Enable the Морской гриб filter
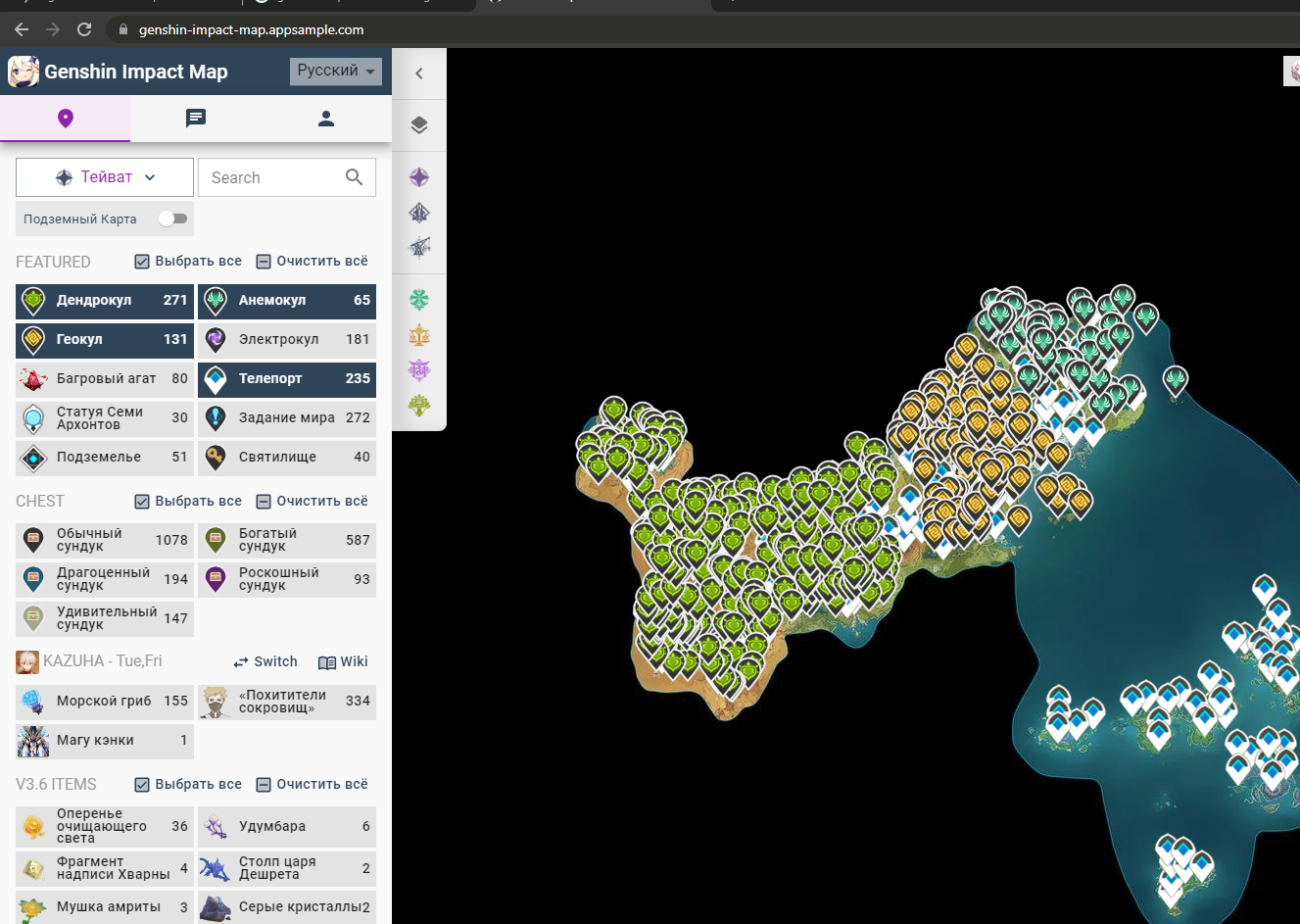 click(105, 702)
